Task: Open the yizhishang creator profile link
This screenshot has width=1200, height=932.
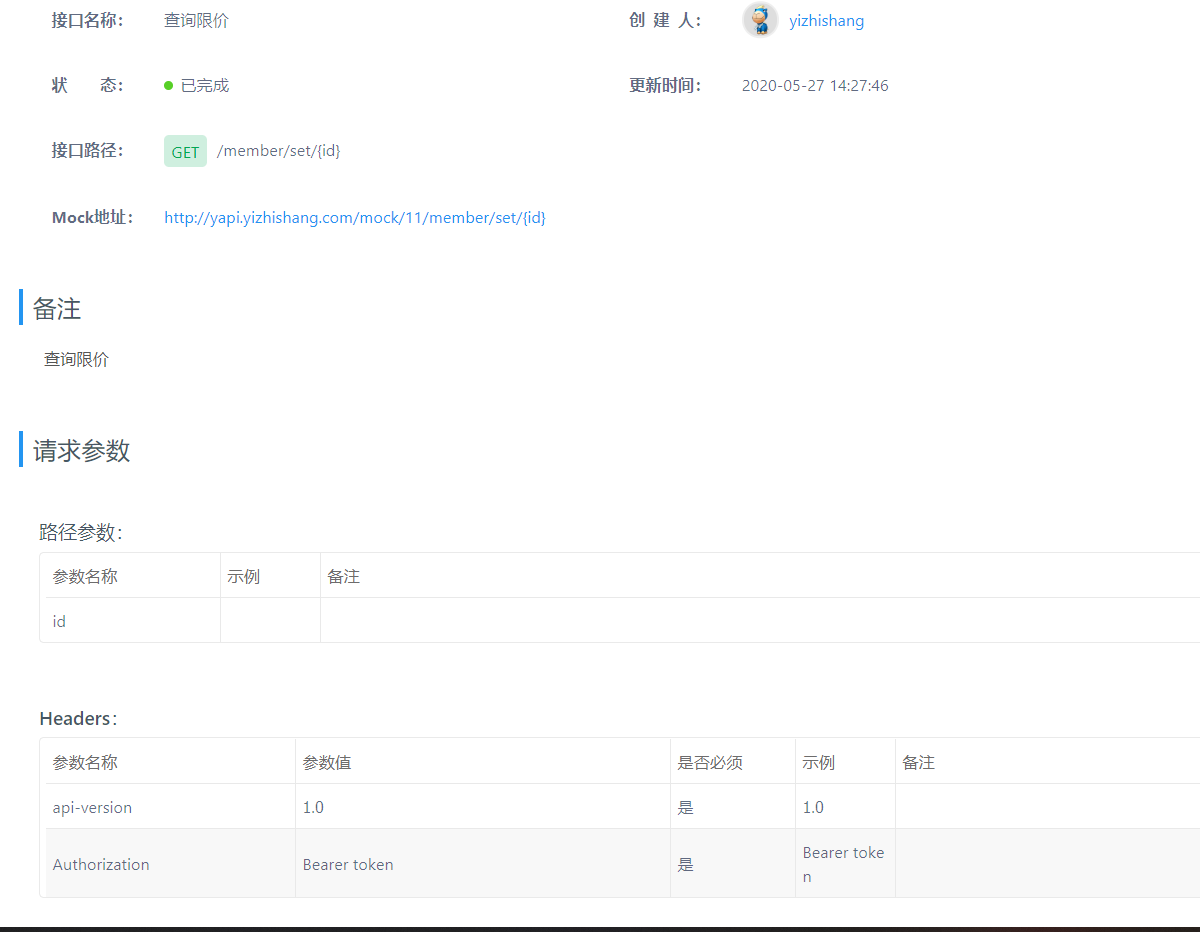Action: (826, 20)
